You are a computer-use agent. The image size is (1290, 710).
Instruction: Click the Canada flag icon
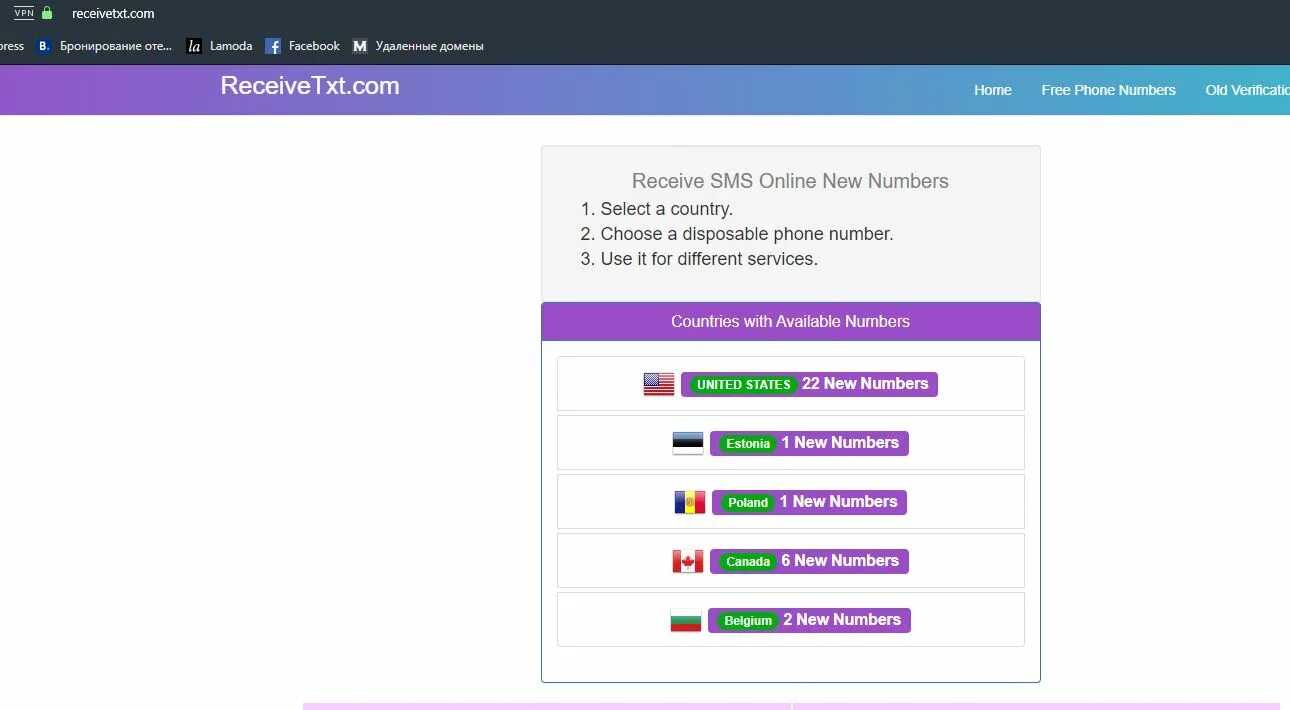(688, 561)
